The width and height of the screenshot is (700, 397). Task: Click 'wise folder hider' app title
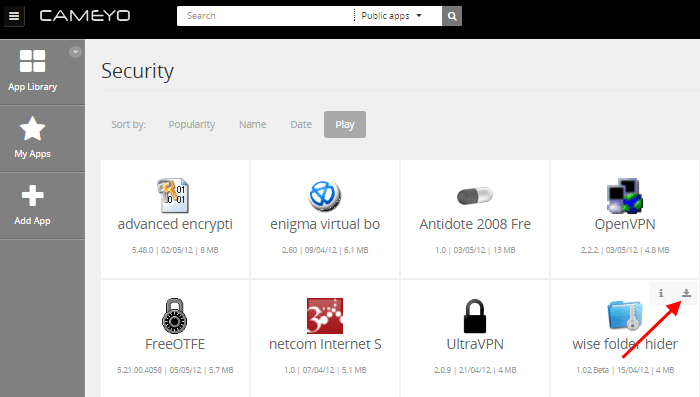(625, 344)
